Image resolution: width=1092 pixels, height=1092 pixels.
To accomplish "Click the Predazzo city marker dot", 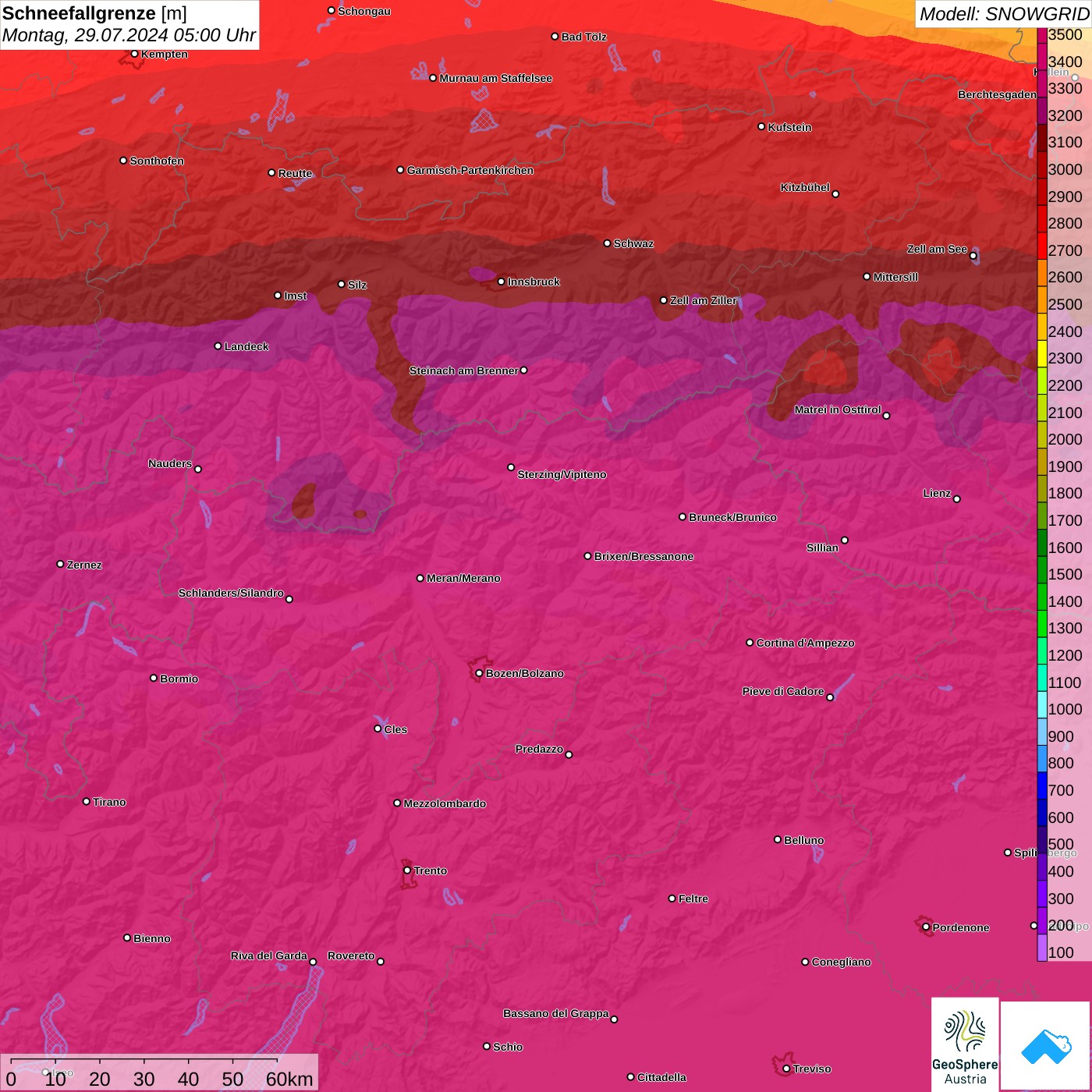I will point(569,754).
